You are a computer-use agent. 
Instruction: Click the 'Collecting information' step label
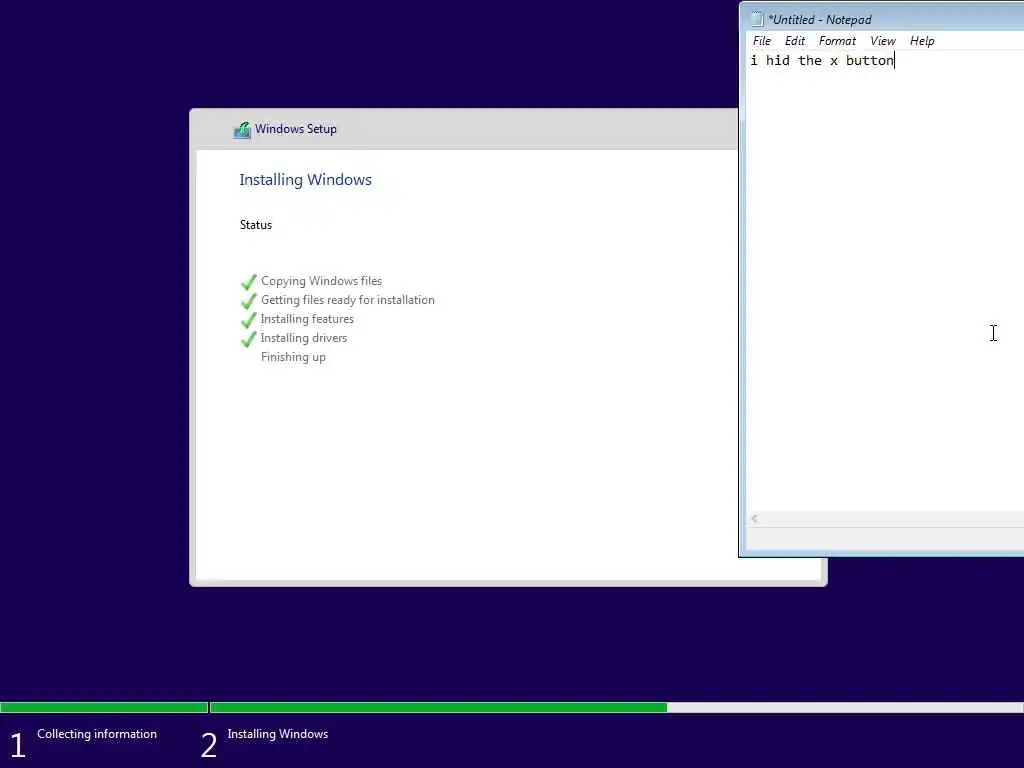97,734
